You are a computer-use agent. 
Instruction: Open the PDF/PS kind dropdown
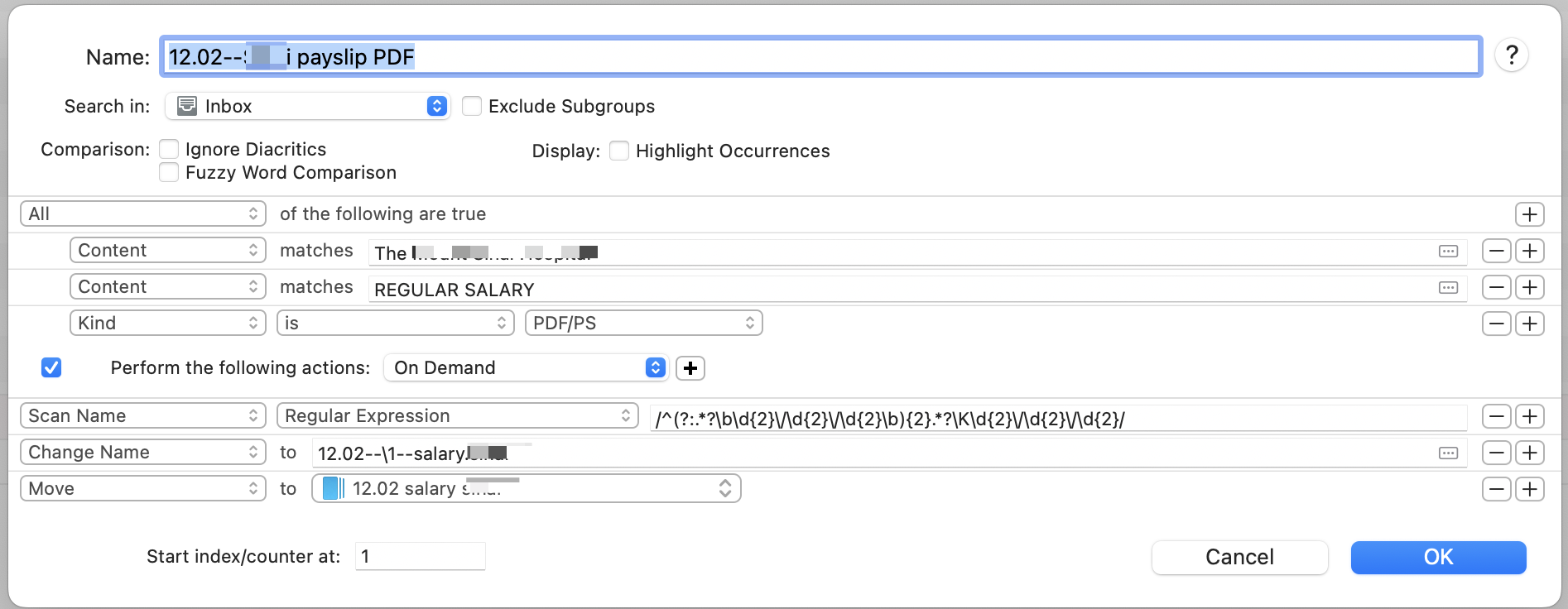click(644, 323)
